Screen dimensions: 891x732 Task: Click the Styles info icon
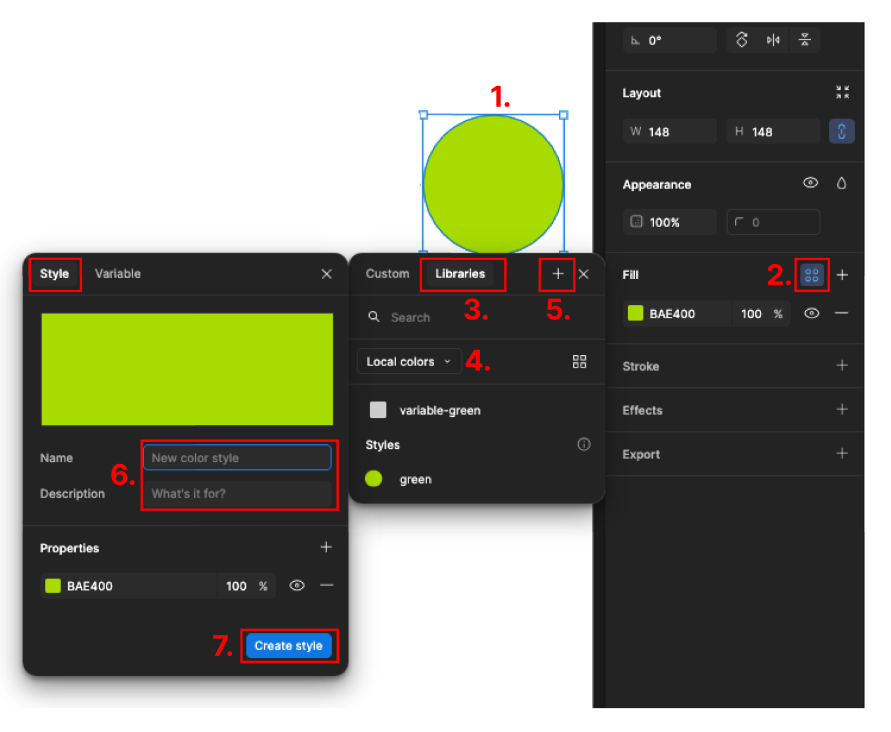[x=584, y=444]
